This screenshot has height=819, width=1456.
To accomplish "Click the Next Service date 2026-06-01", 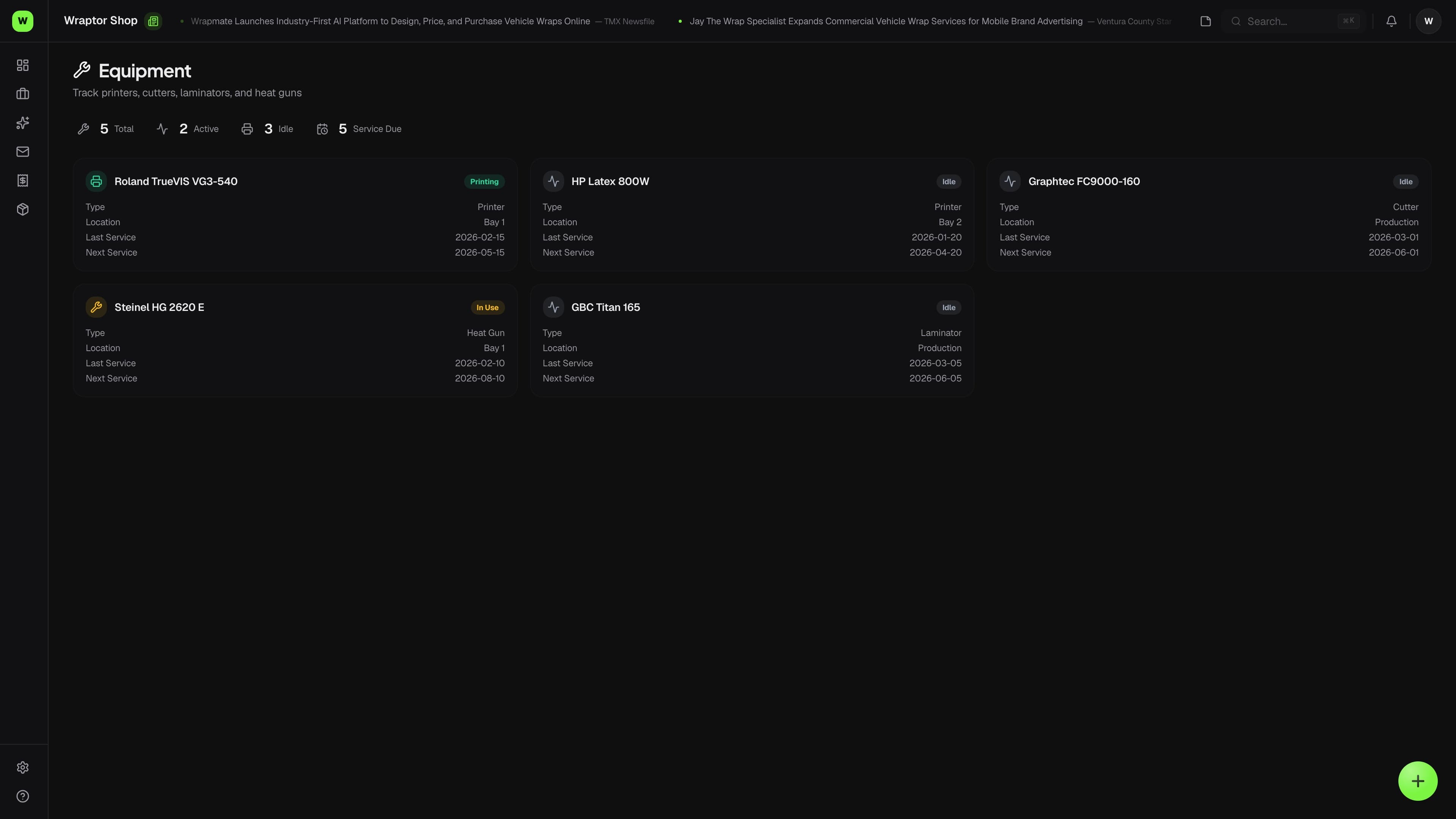I will click(x=1393, y=252).
